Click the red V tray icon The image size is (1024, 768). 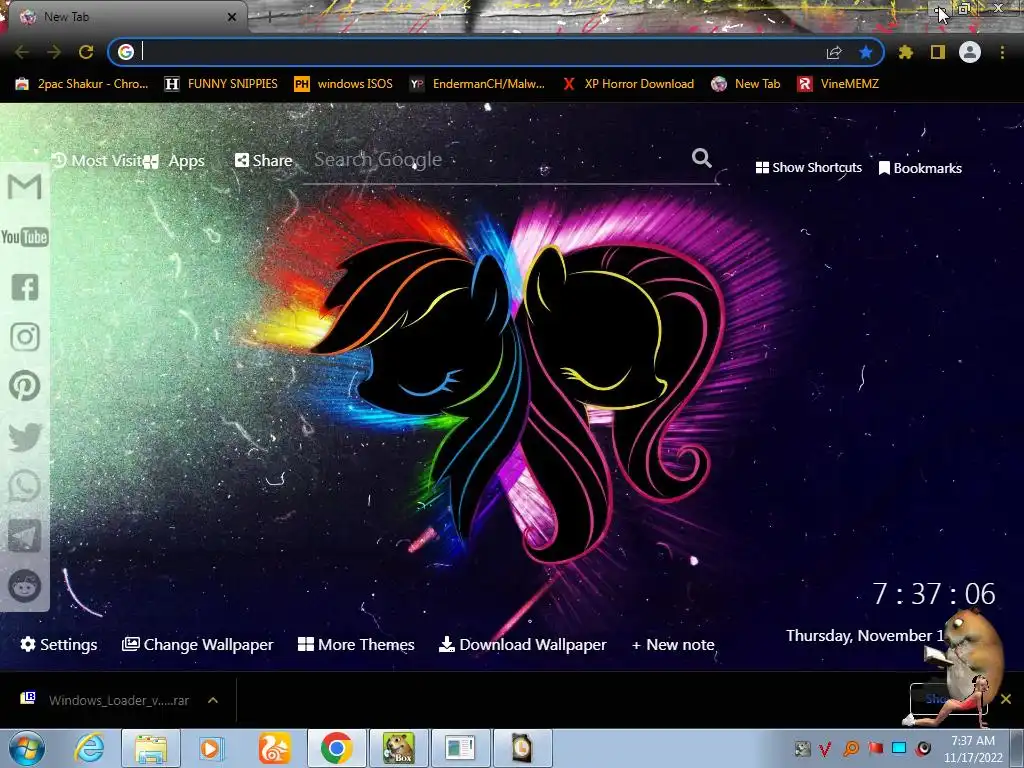coord(825,749)
